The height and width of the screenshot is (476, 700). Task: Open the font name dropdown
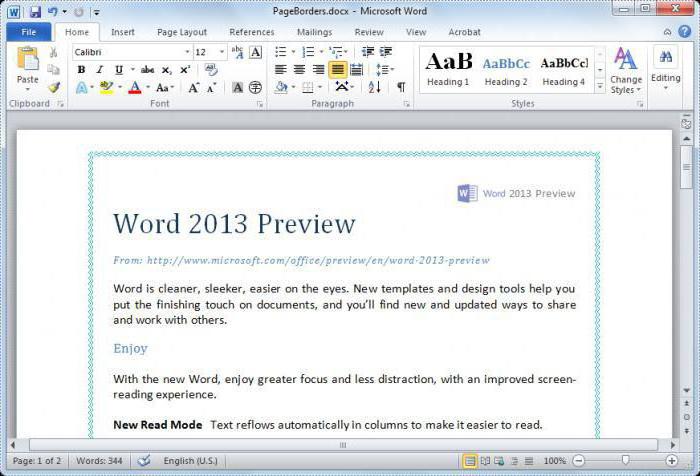(x=187, y=52)
